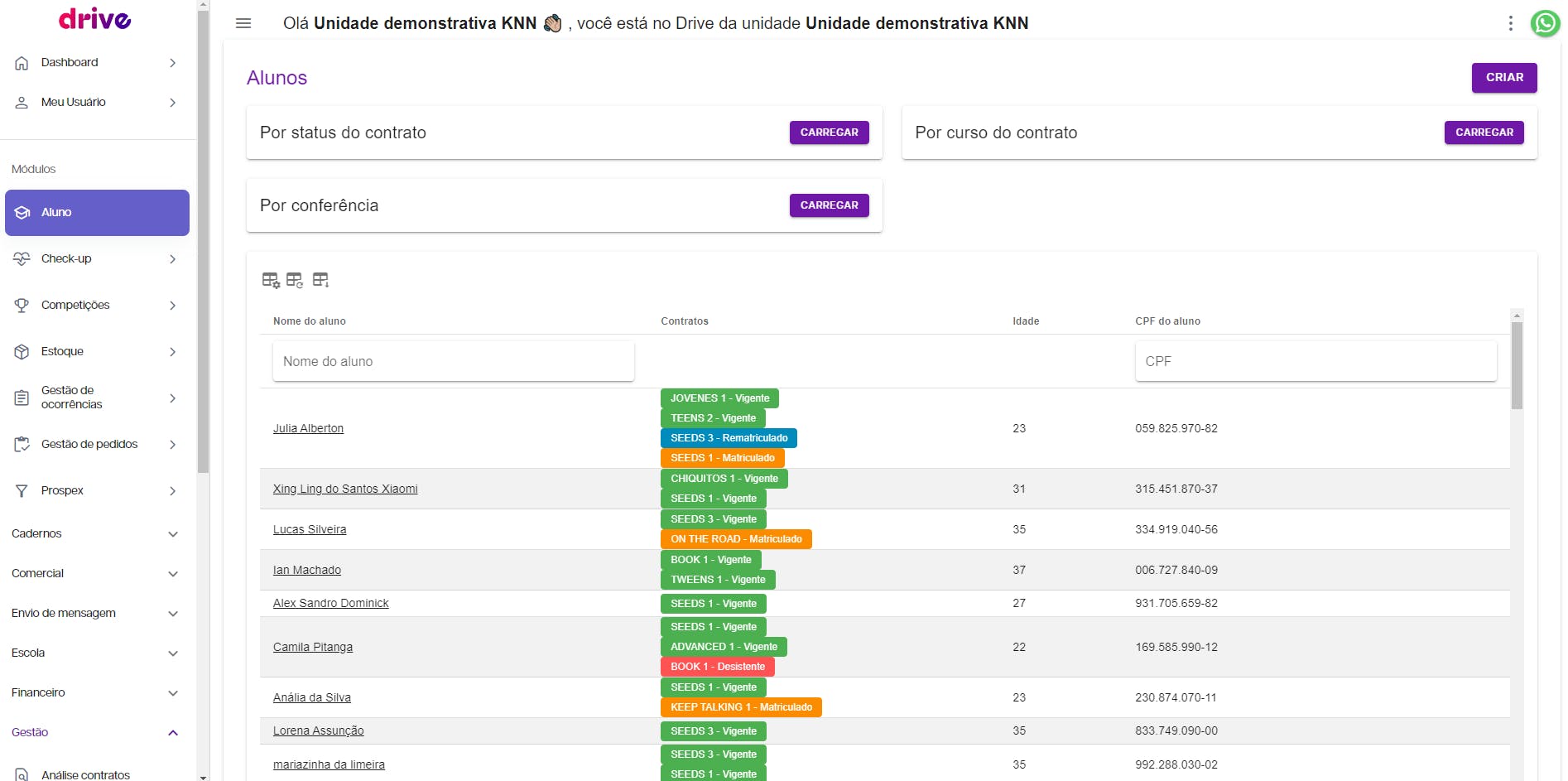The height and width of the screenshot is (781, 1568).
Task: Open student Ian Machado
Action: 307,571
